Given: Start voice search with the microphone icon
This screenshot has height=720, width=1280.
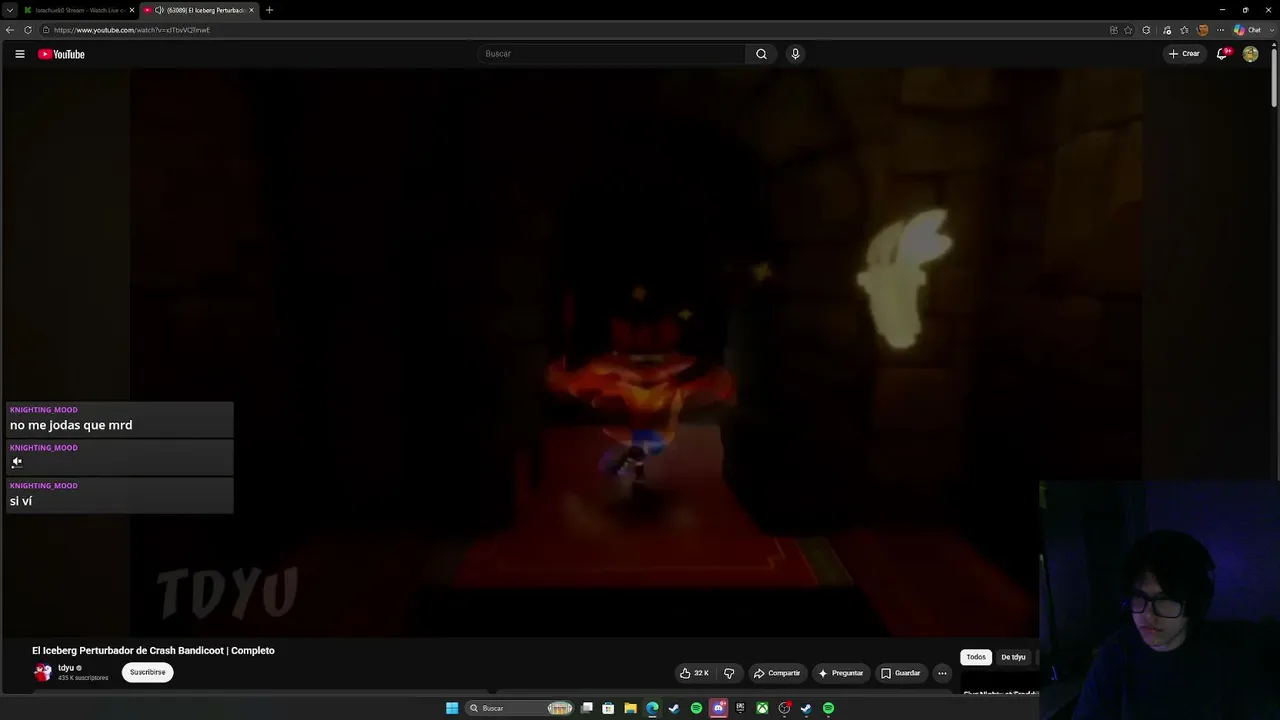Looking at the screenshot, I should click(795, 54).
